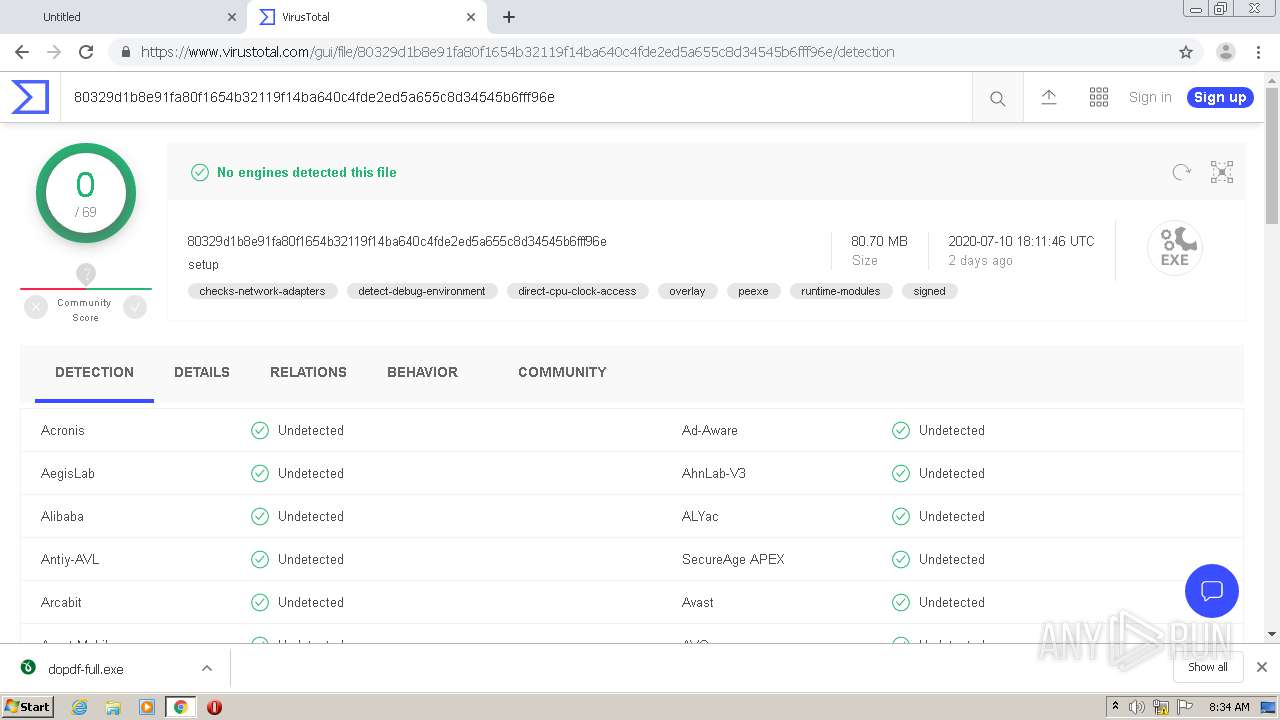Click the taskbar clock 8:34 AM
Viewport: 1280px width, 720px height.
click(1229, 707)
